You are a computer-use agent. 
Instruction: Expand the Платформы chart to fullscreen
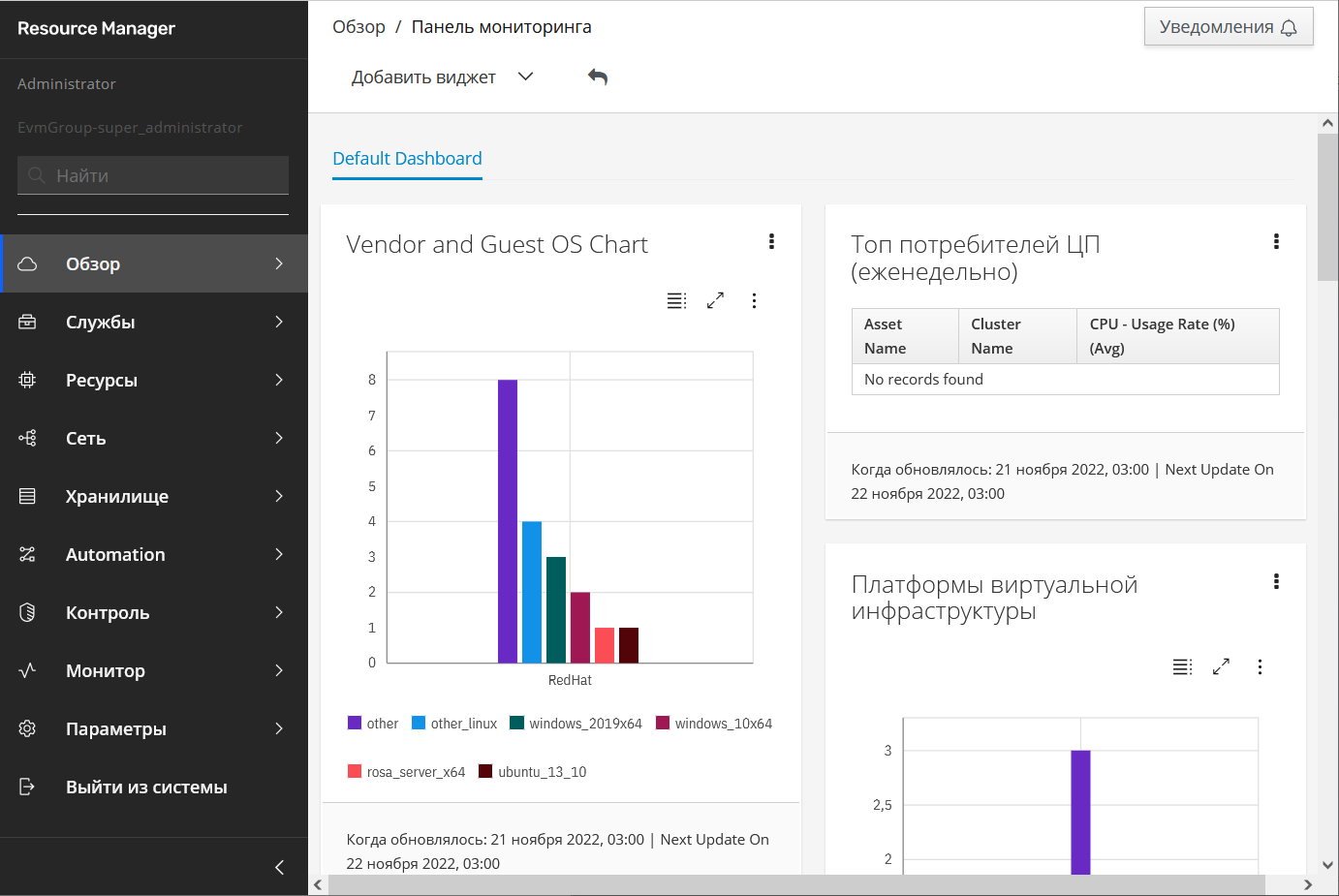tap(1221, 666)
